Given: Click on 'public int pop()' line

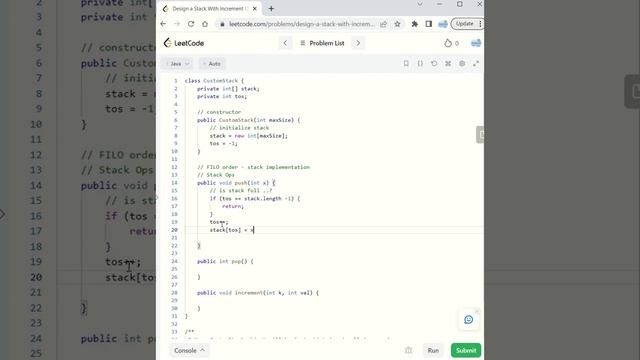Looking at the screenshot, I should [225, 261].
